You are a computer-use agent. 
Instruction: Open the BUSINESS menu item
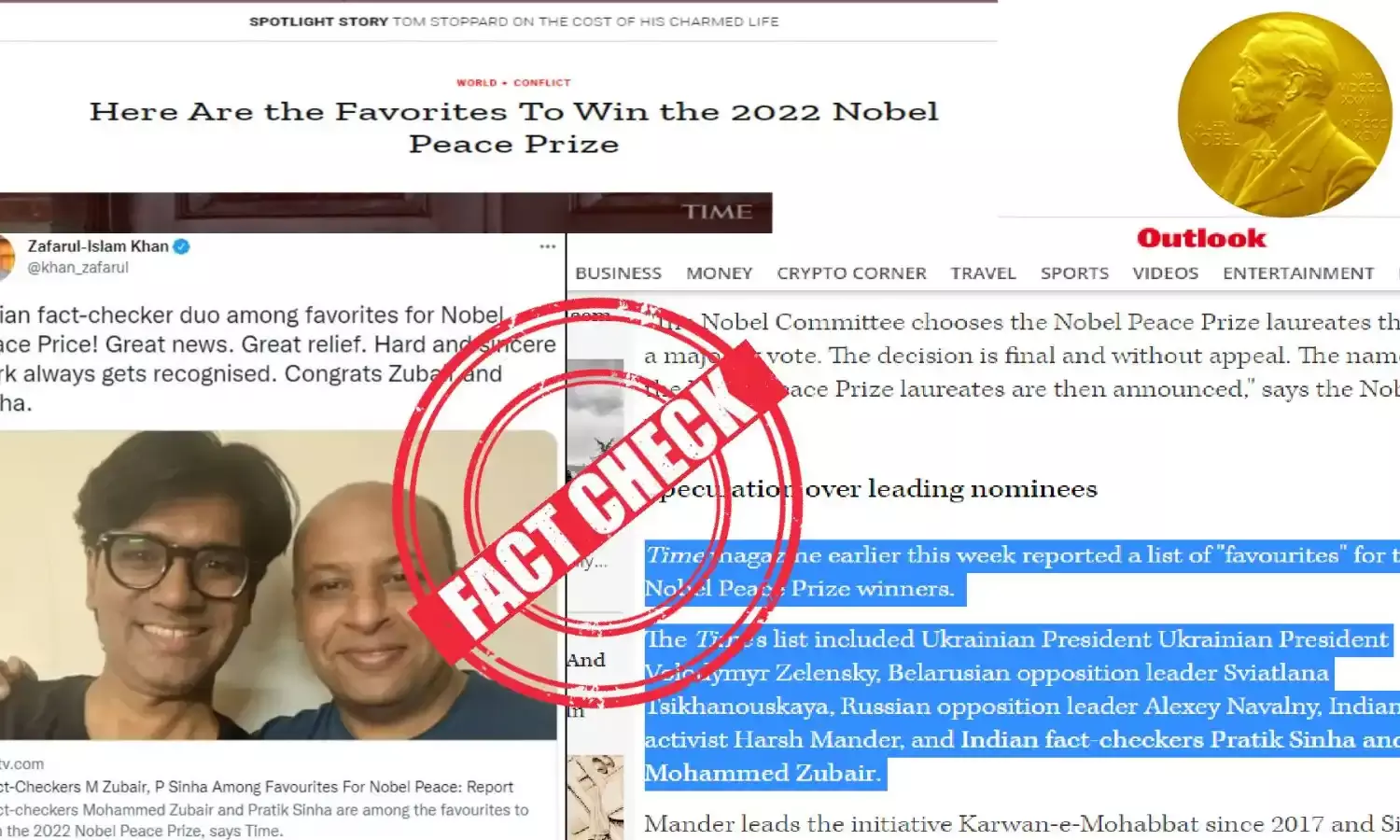(x=618, y=273)
